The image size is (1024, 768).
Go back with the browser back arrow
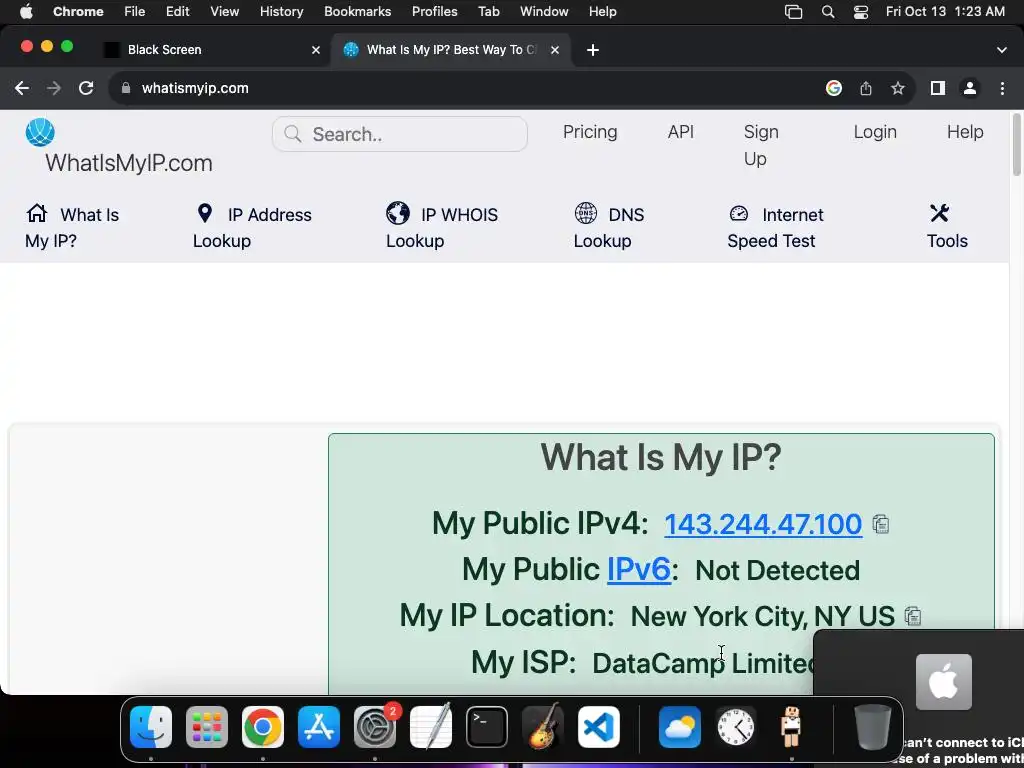coord(22,88)
